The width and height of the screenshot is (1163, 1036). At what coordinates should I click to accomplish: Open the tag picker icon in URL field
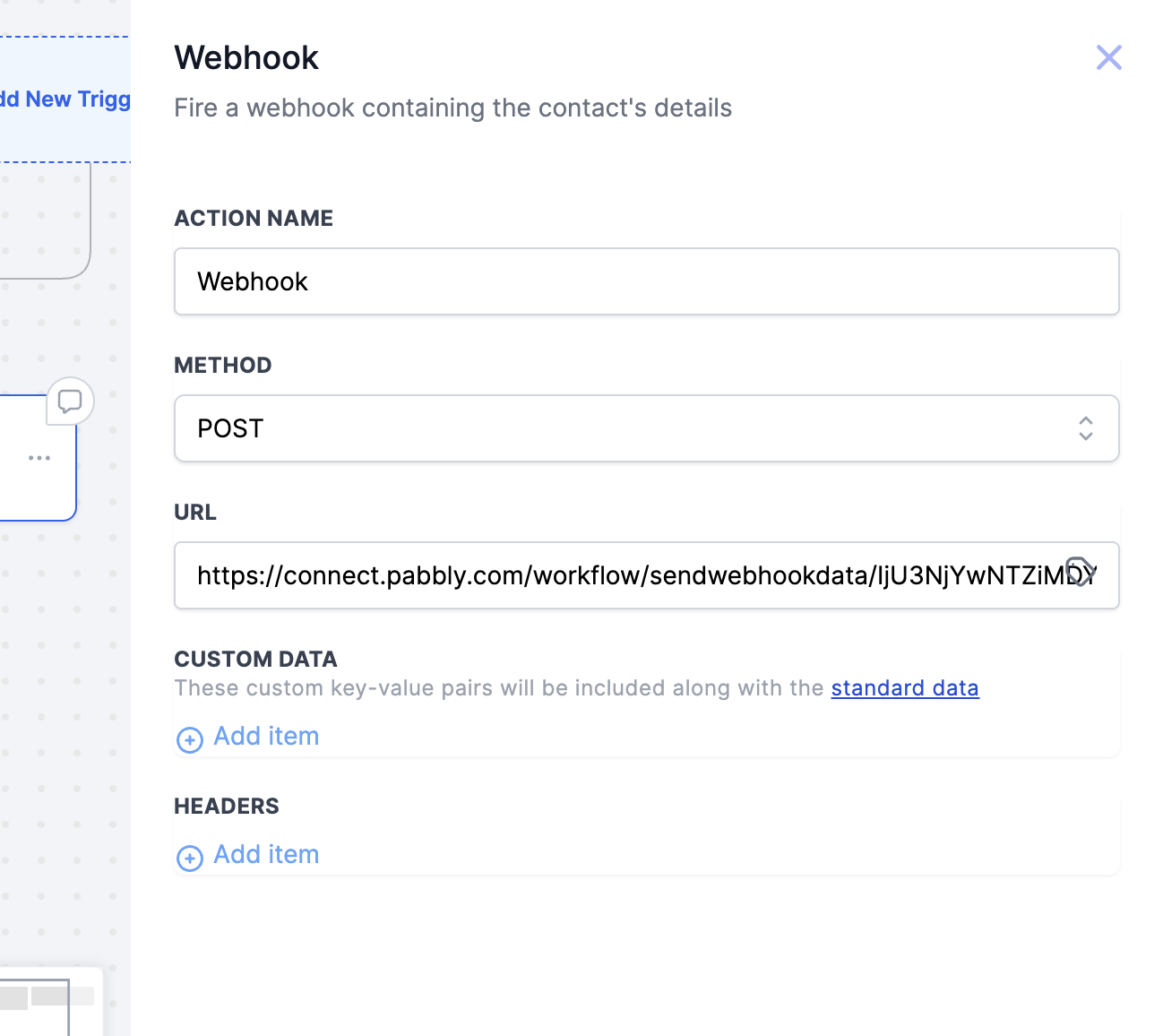(1081, 571)
